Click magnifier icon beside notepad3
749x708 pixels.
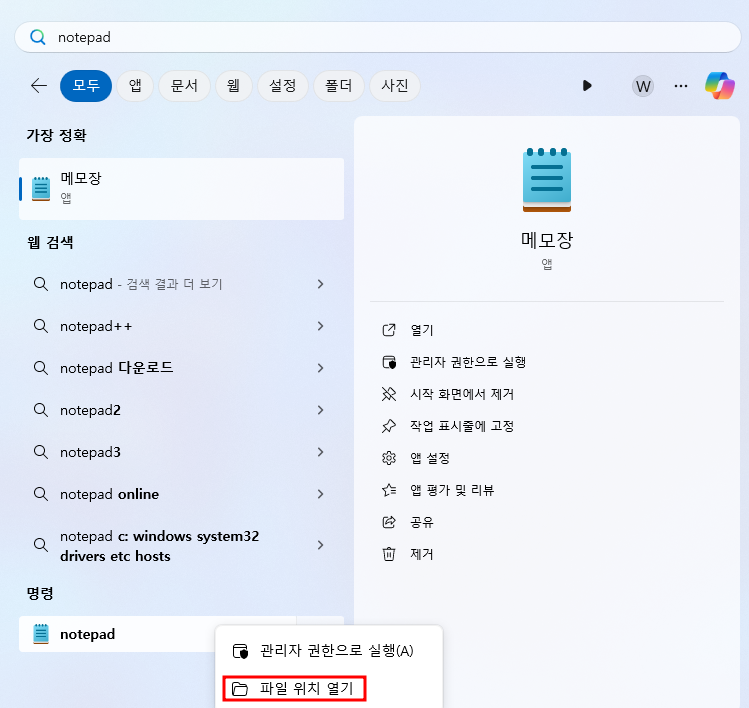41,452
